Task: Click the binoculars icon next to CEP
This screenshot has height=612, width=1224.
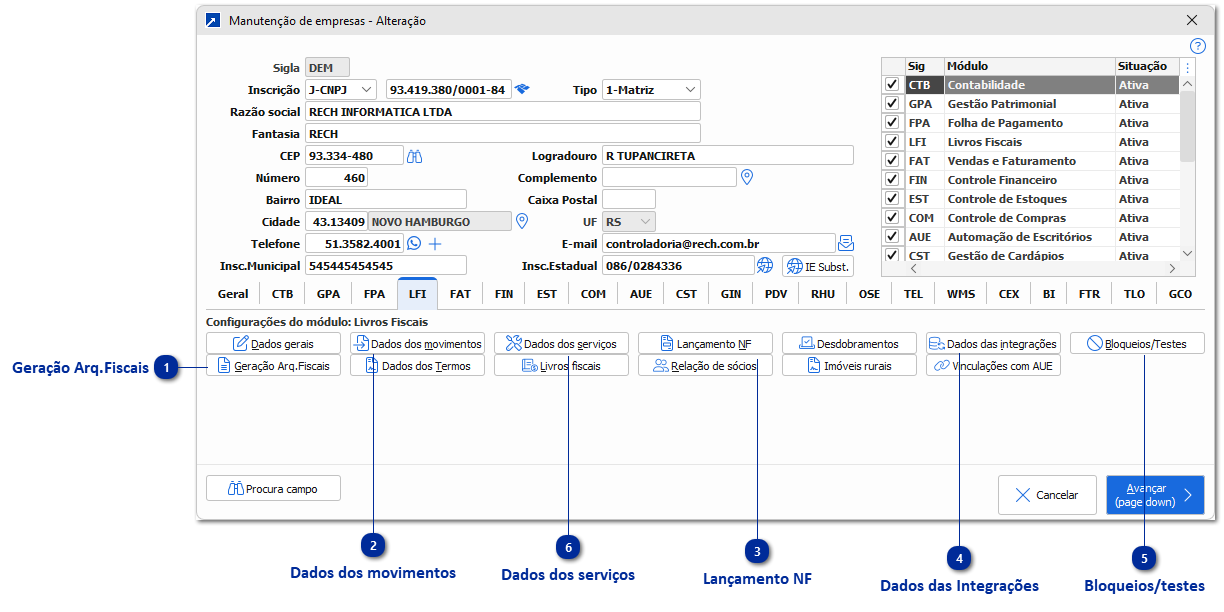Action: 416,155
